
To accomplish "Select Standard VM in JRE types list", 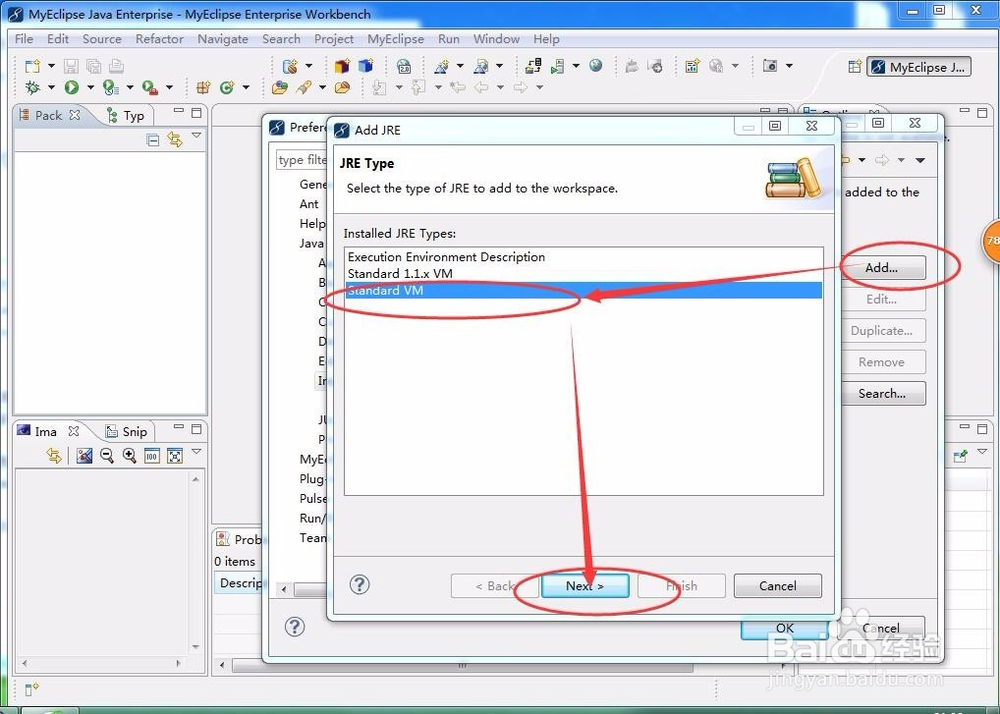I will pos(584,291).
